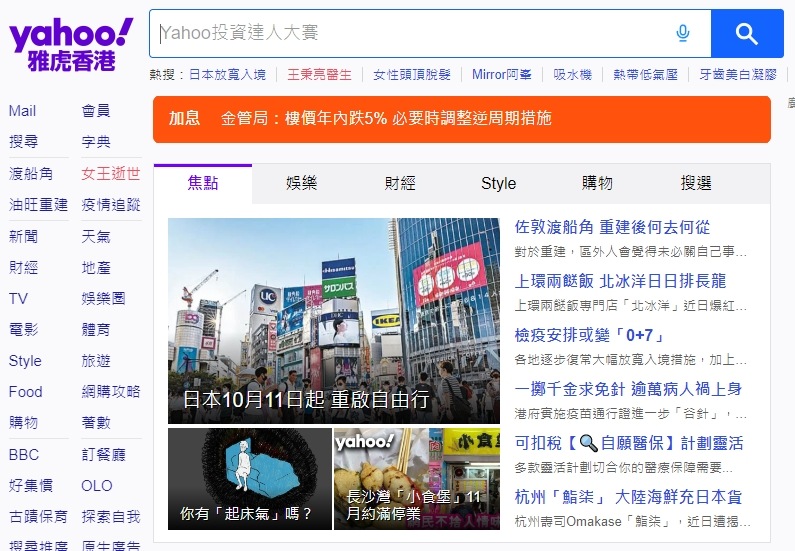795x551 pixels.
Task: Open the 日本10月11日起 重啟自由行 photo story
Action: pos(334,321)
